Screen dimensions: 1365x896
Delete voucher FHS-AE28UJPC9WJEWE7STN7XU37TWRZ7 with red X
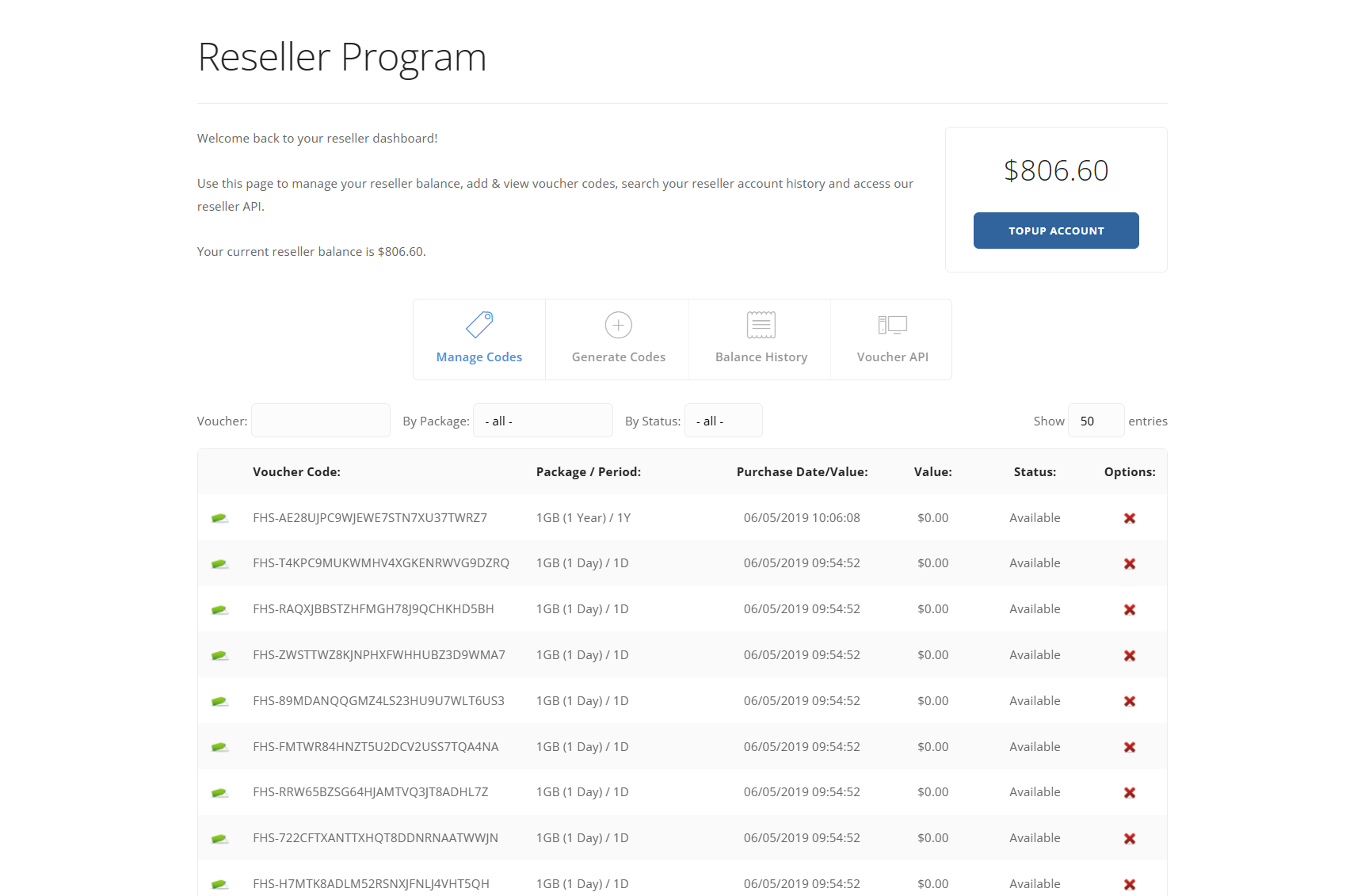point(1130,518)
